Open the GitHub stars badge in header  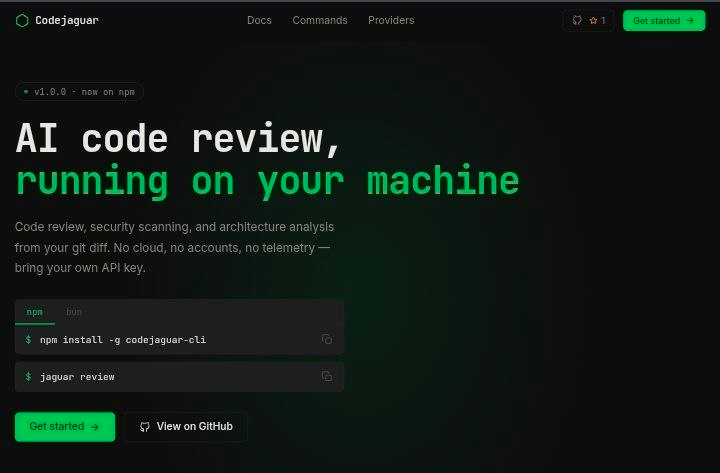[x=589, y=21]
